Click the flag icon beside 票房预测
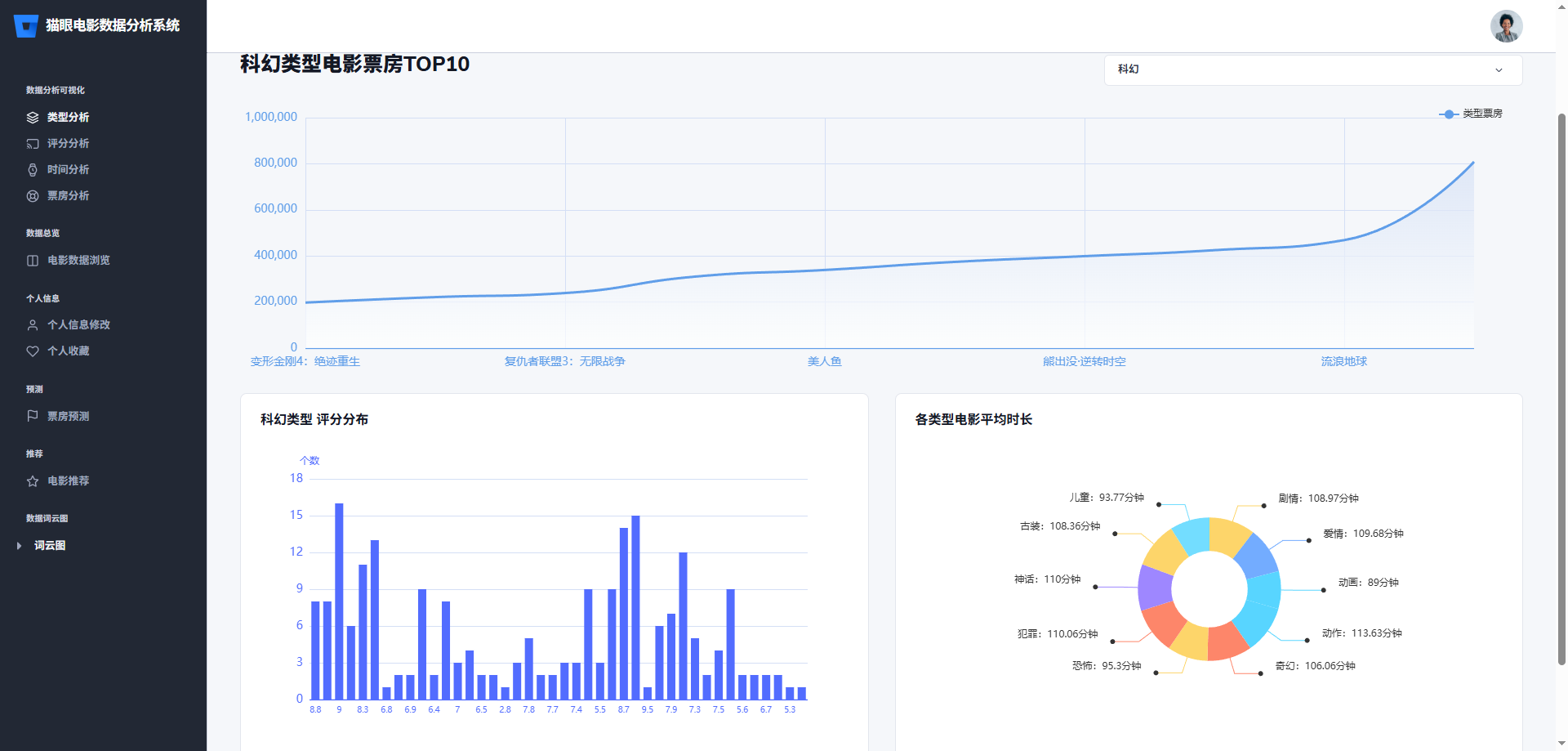 tap(33, 416)
